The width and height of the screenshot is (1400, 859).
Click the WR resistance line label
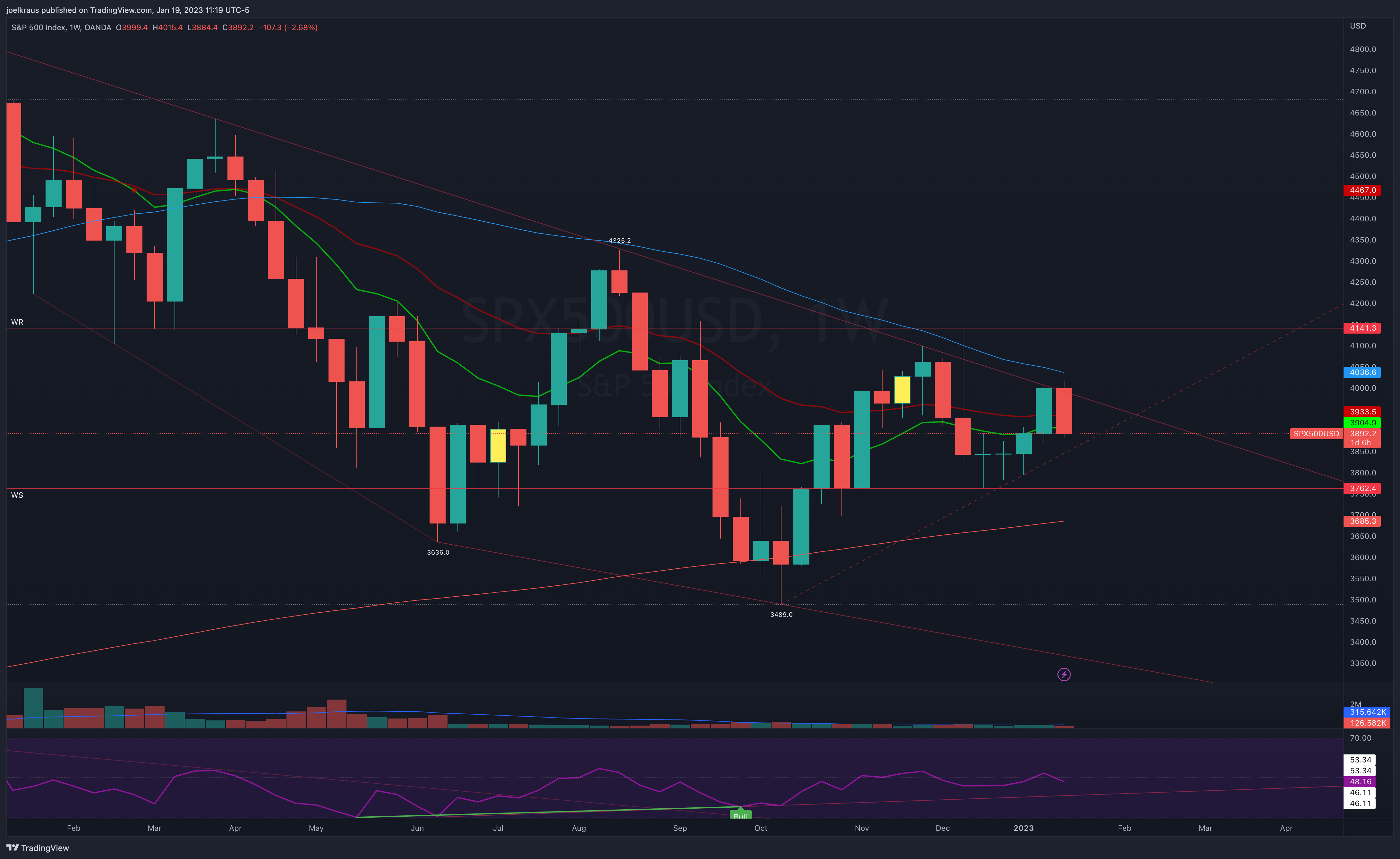tap(17, 322)
